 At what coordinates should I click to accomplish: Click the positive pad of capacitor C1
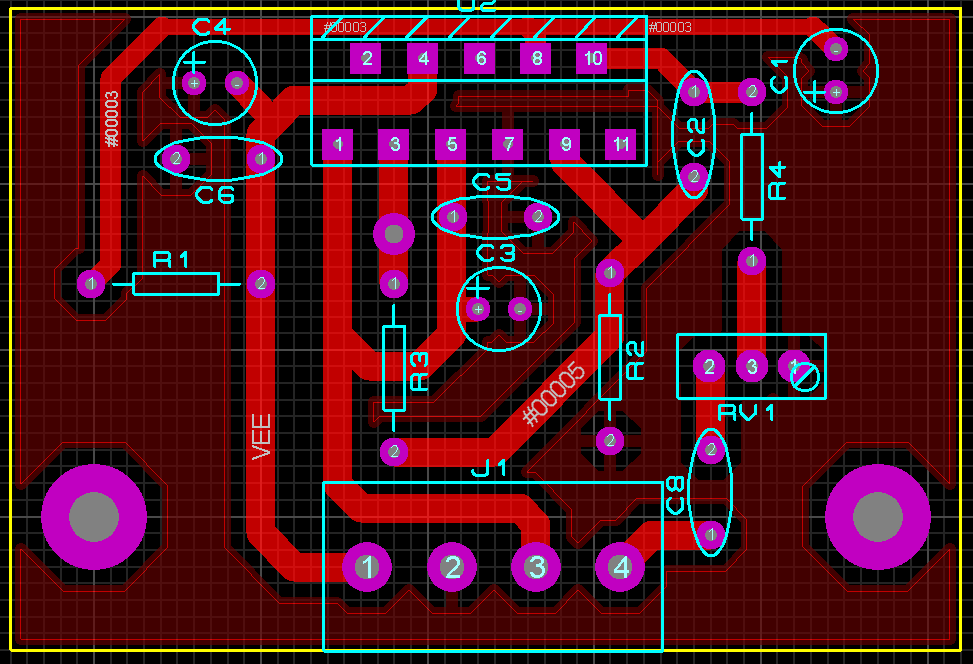coord(836,92)
